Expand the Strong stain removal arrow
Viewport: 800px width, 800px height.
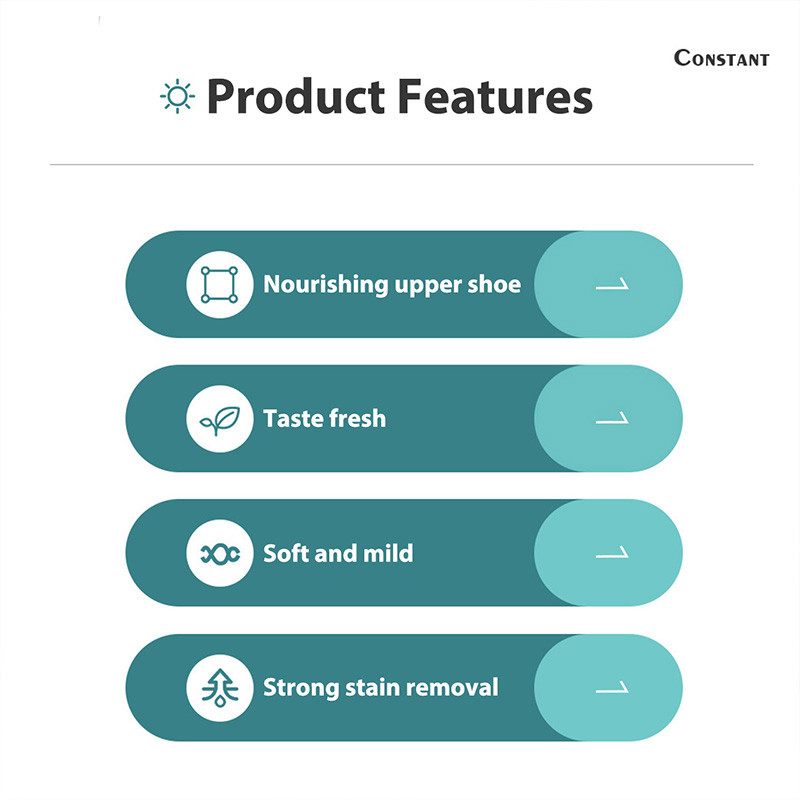tap(611, 689)
